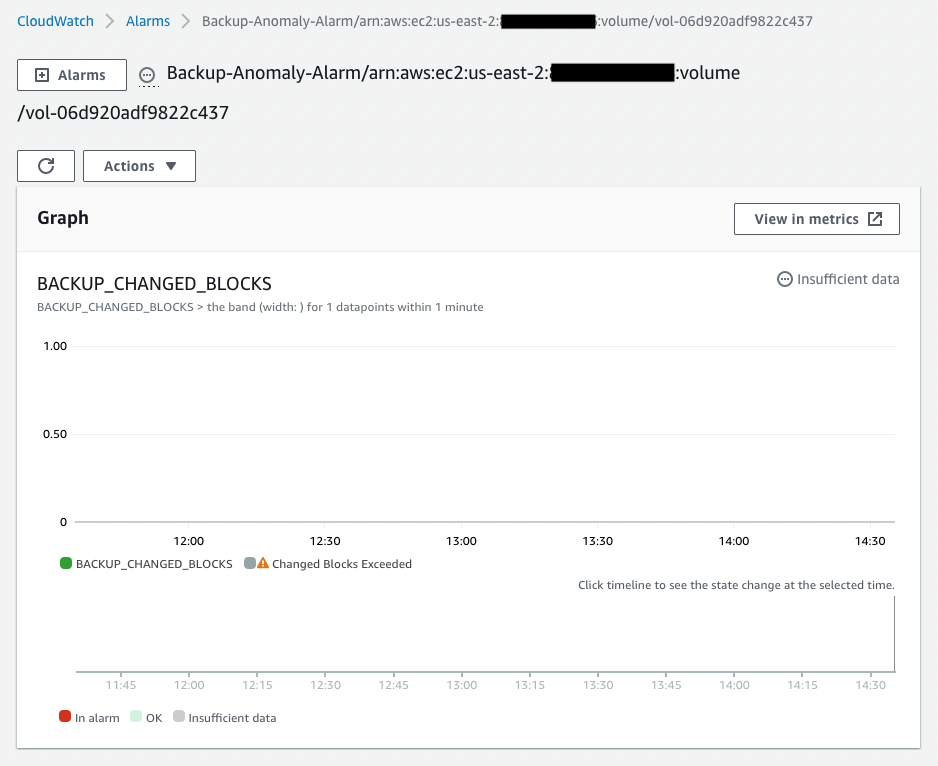Click the Alarms button at top left
Image resolution: width=938 pixels, height=766 pixels.
(x=71, y=74)
